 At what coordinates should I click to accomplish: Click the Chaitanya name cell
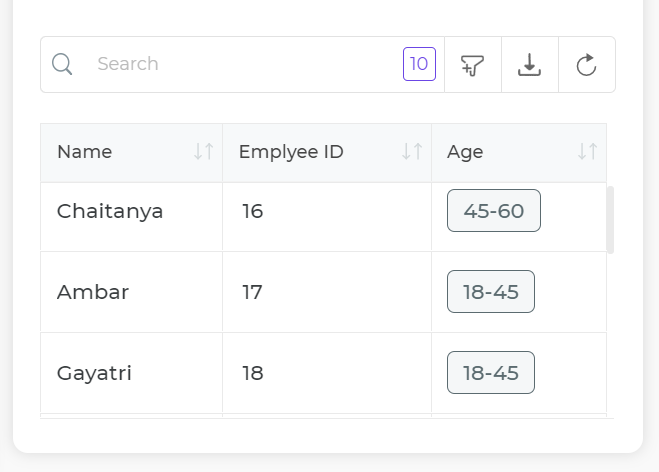[x=110, y=211]
